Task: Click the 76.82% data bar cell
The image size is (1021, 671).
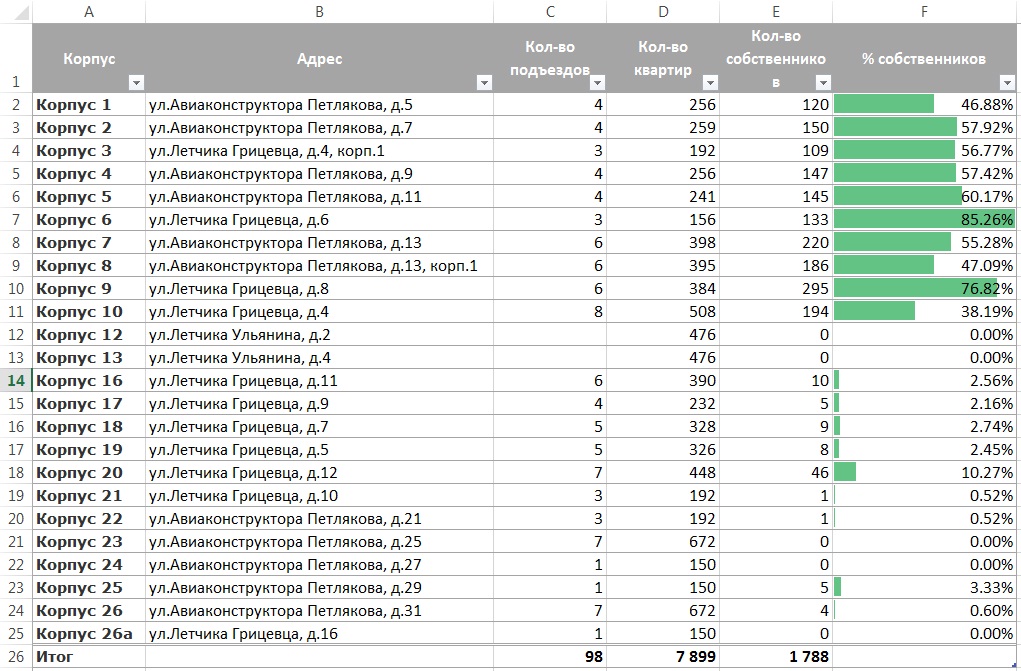Action: [924, 289]
